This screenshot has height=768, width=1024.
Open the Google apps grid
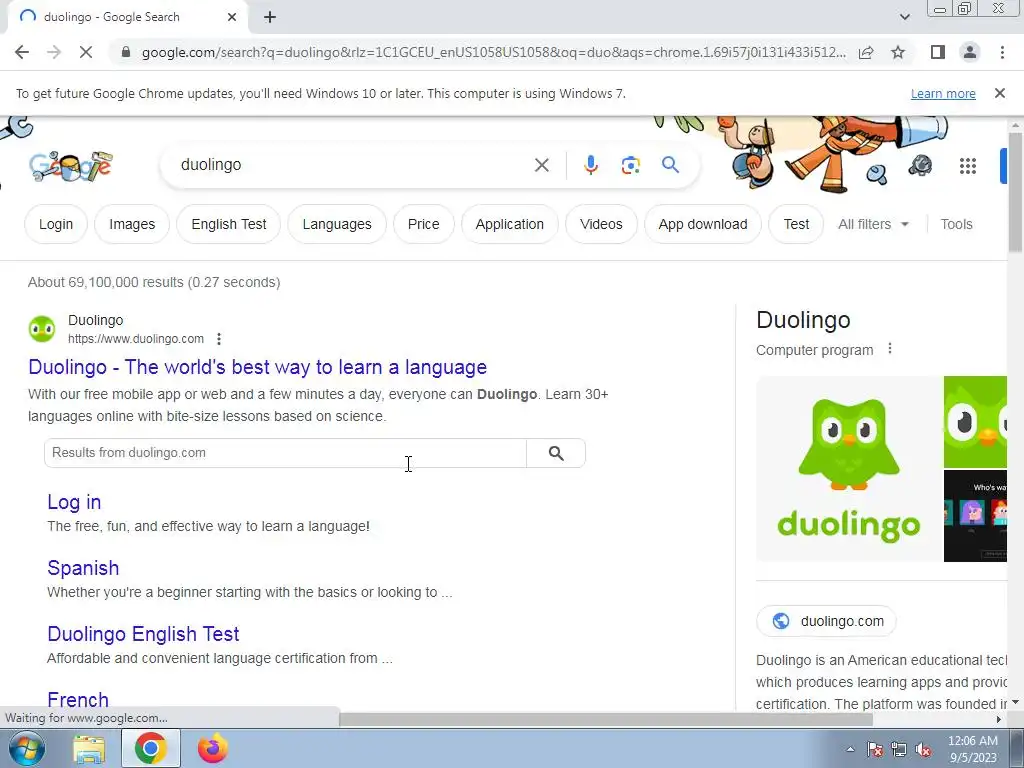(968, 166)
